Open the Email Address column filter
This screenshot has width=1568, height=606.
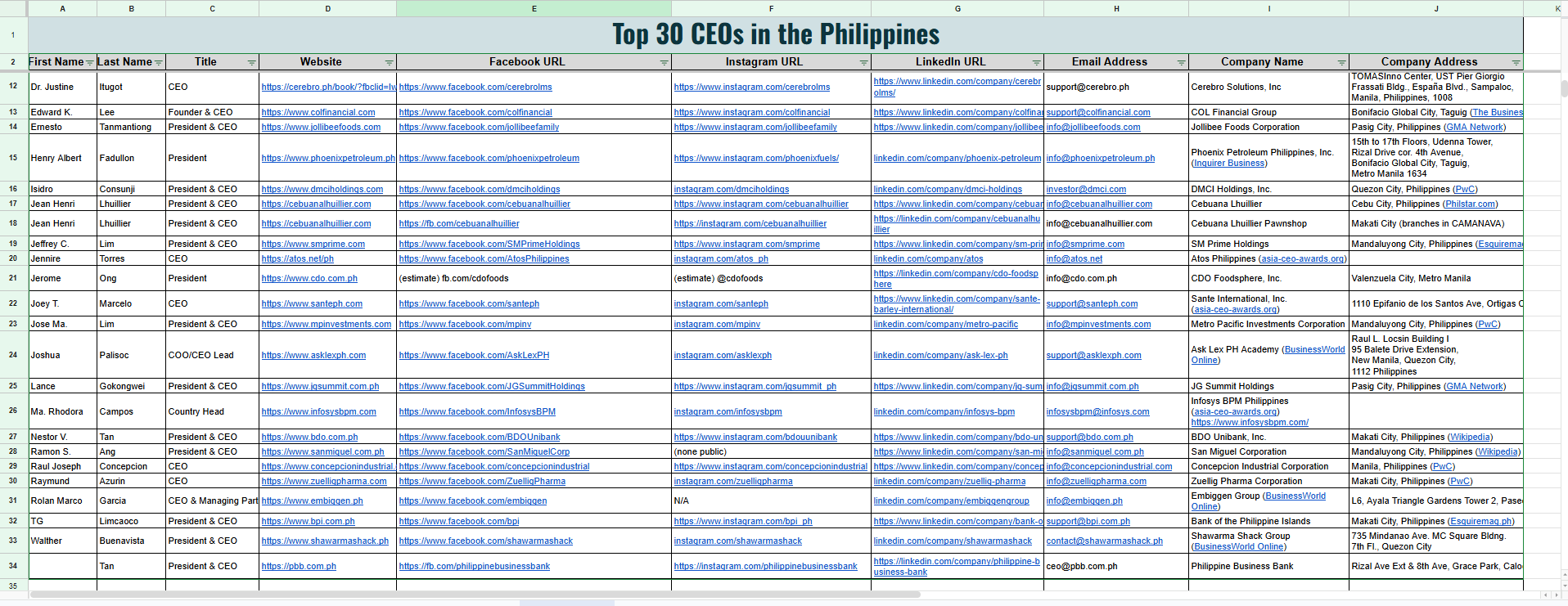click(x=1182, y=62)
